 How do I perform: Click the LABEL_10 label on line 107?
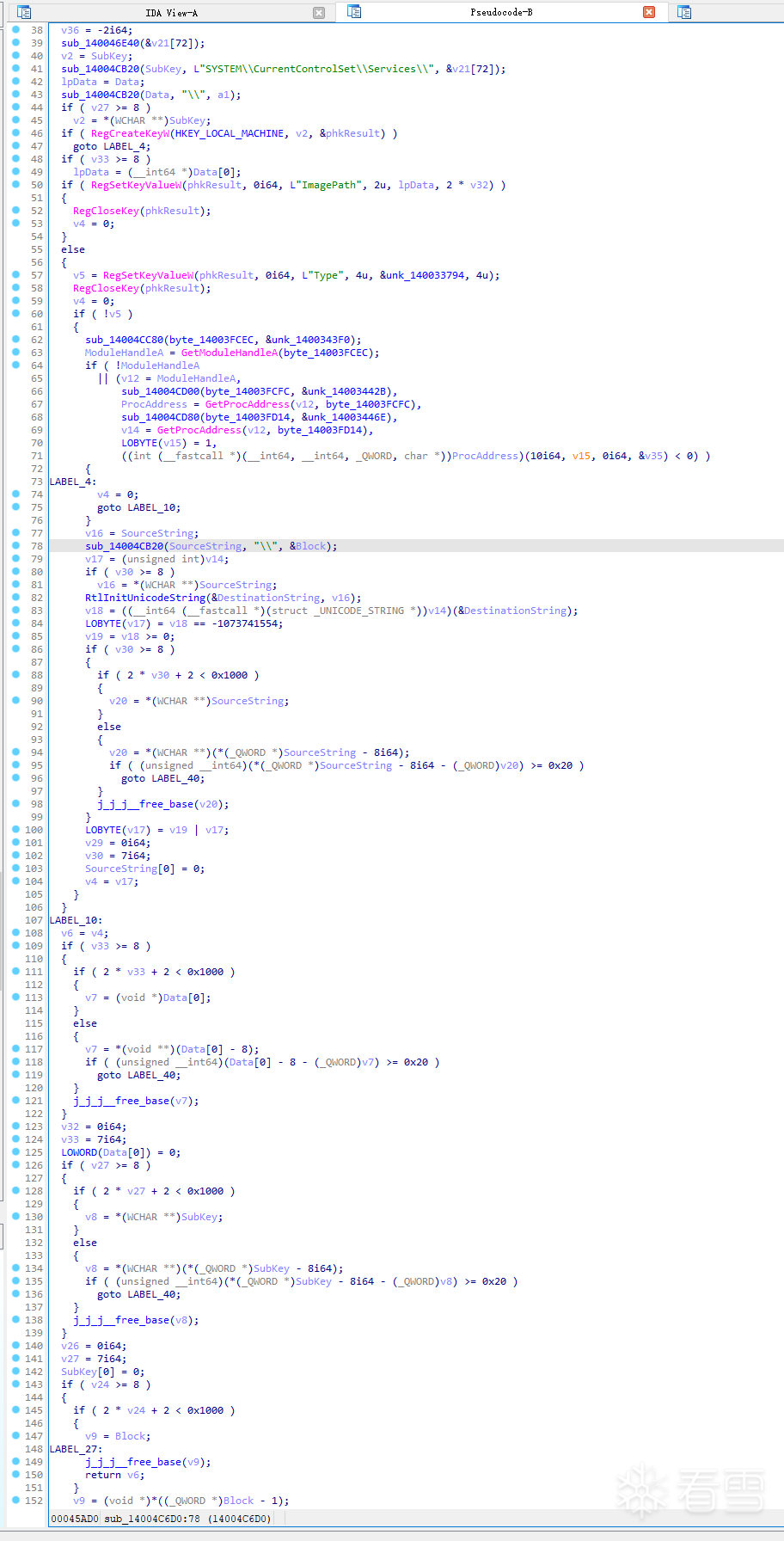(74, 920)
